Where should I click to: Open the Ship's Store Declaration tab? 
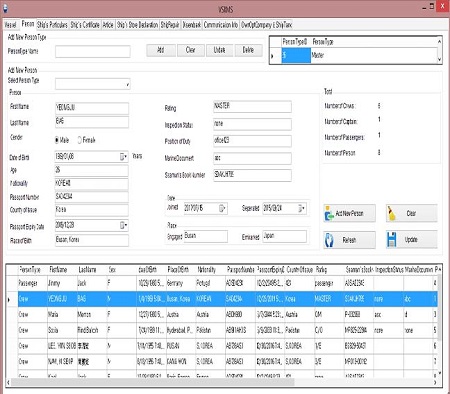[137, 25]
